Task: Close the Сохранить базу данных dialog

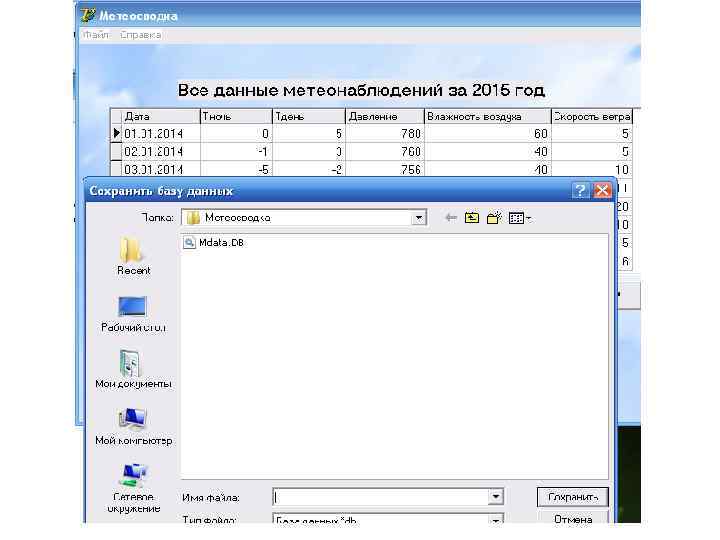Action: [x=602, y=190]
